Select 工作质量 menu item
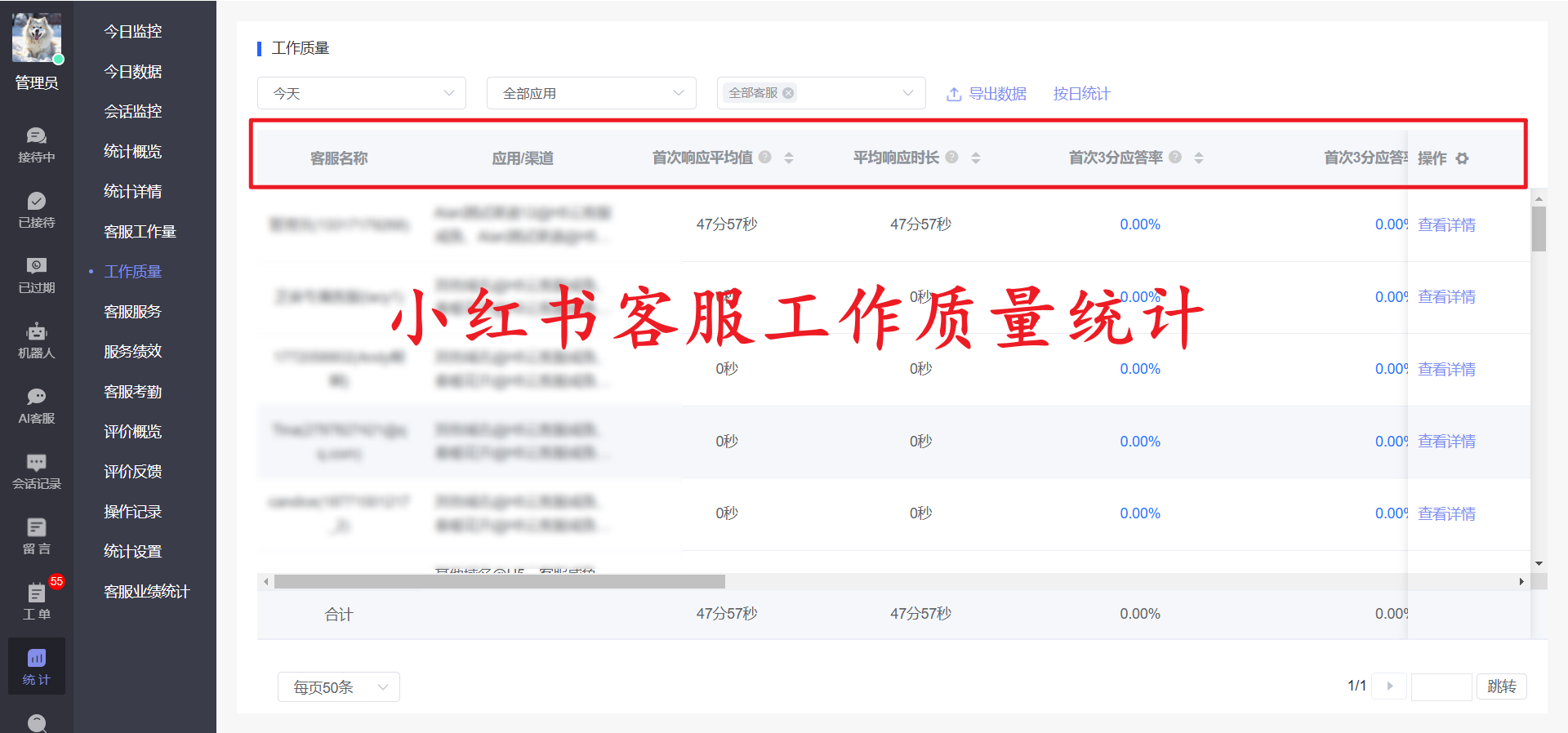Viewport: 1568px width, 733px height. (133, 271)
